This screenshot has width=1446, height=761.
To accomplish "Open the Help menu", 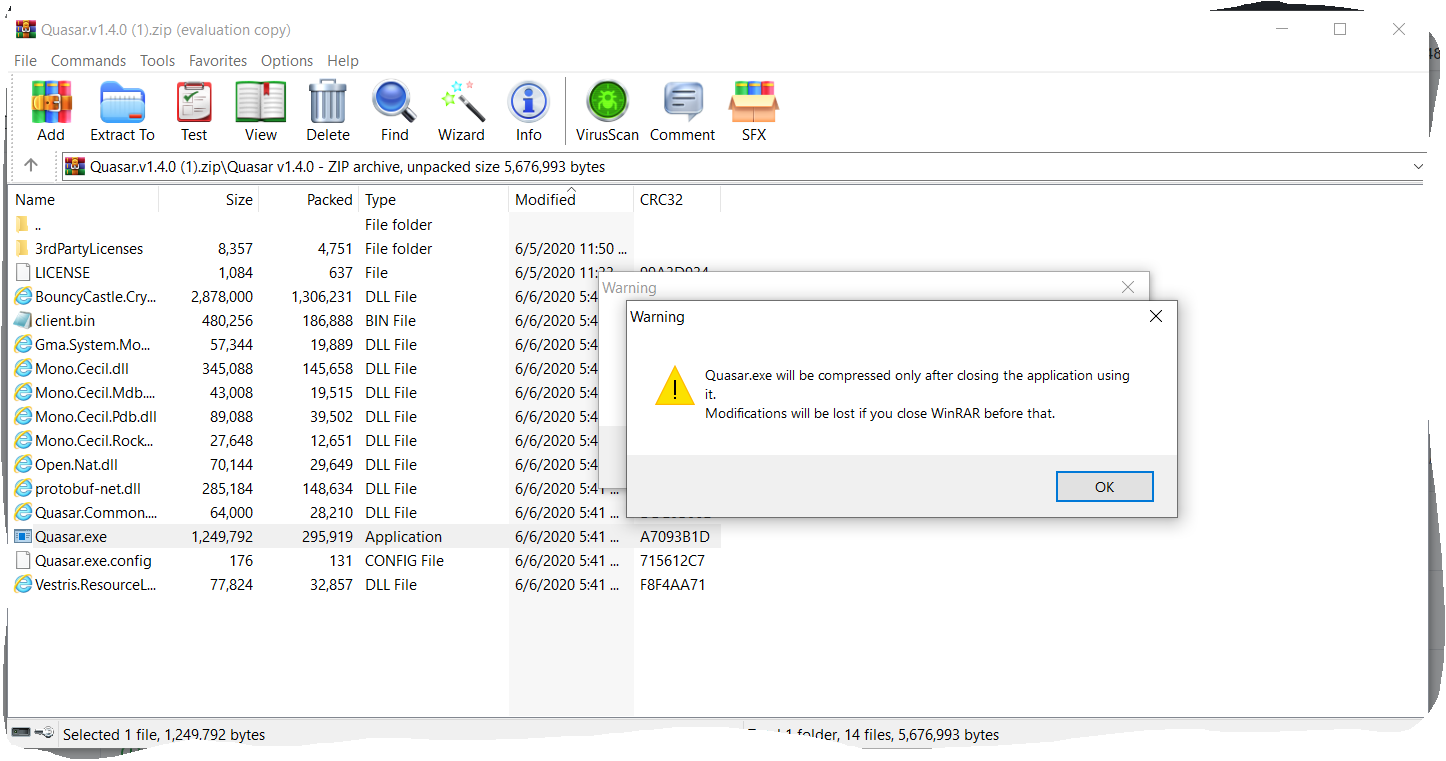I will click(x=343, y=61).
